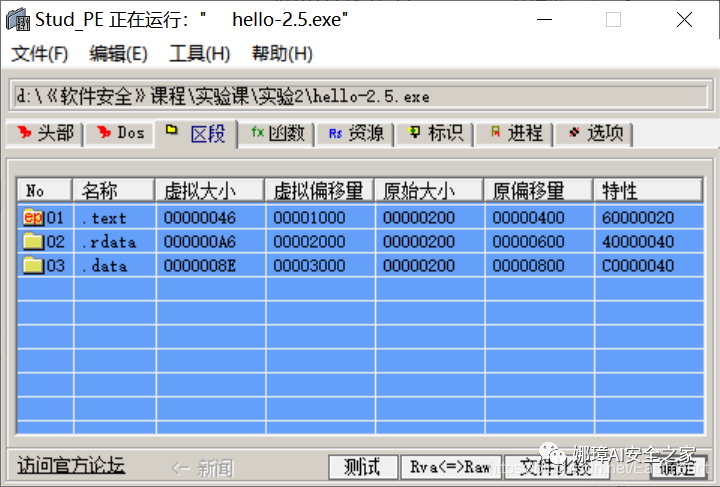Switch to the Dos tab

coord(120,134)
